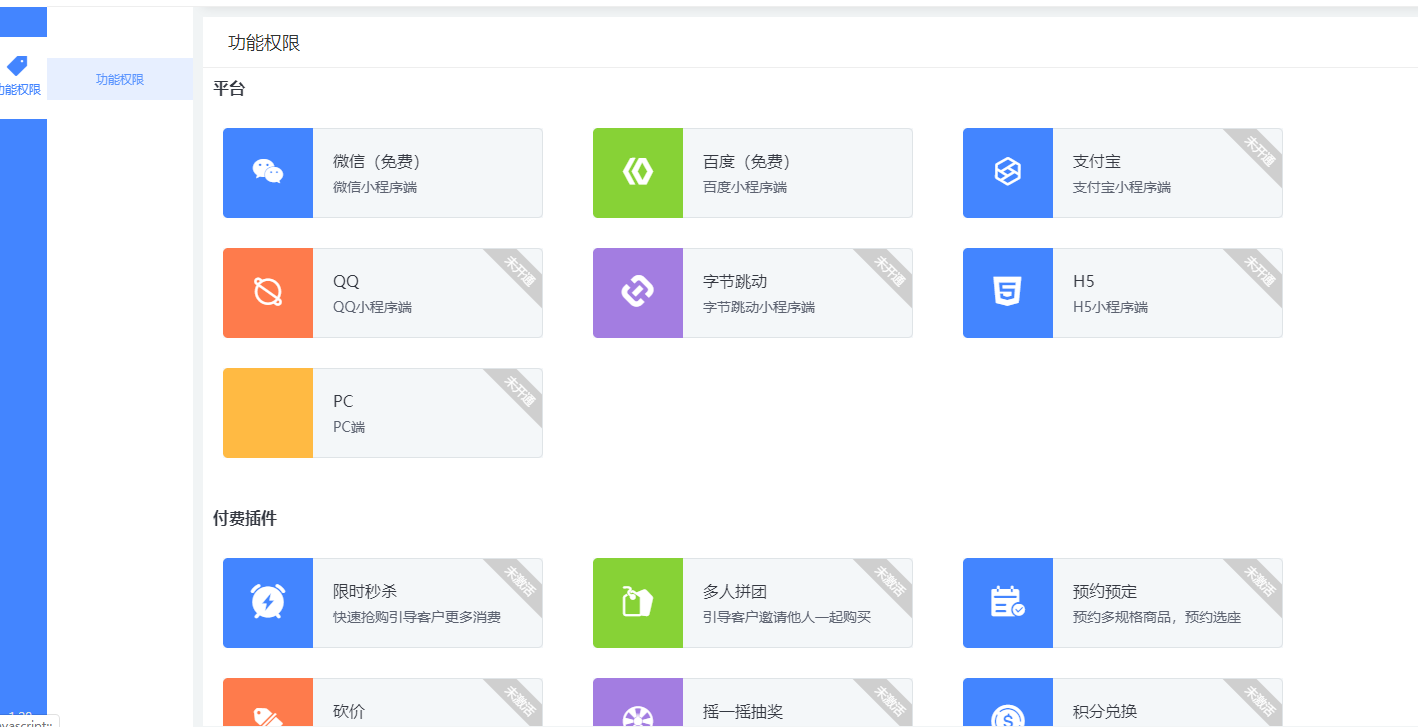Click the H5 card title text

pyautogui.click(x=1084, y=281)
